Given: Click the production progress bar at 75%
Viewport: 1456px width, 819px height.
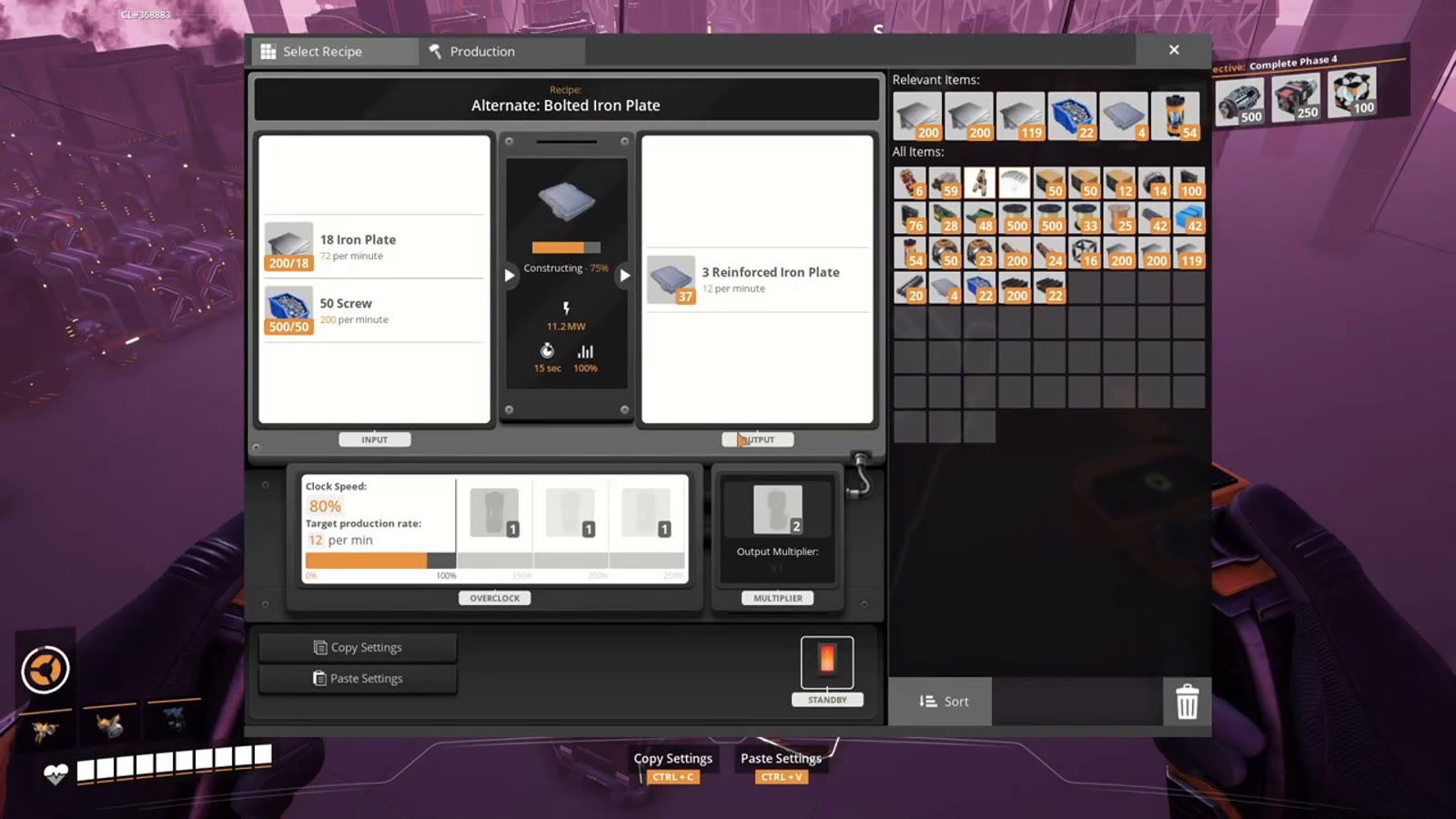Looking at the screenshot, I should coord(566,248).
